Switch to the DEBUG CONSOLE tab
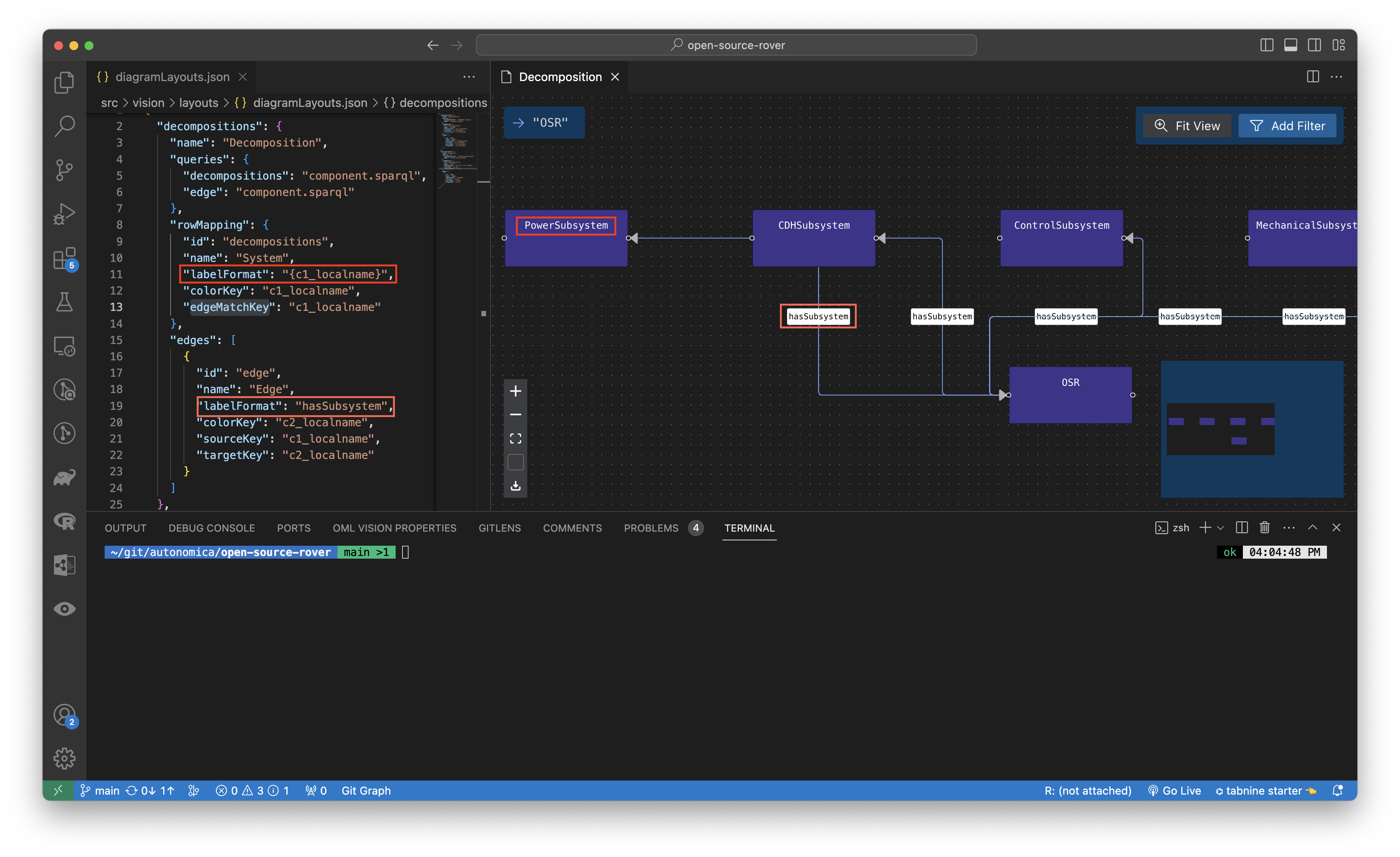This screenshot has height=857, width=1400. [212, 528]
